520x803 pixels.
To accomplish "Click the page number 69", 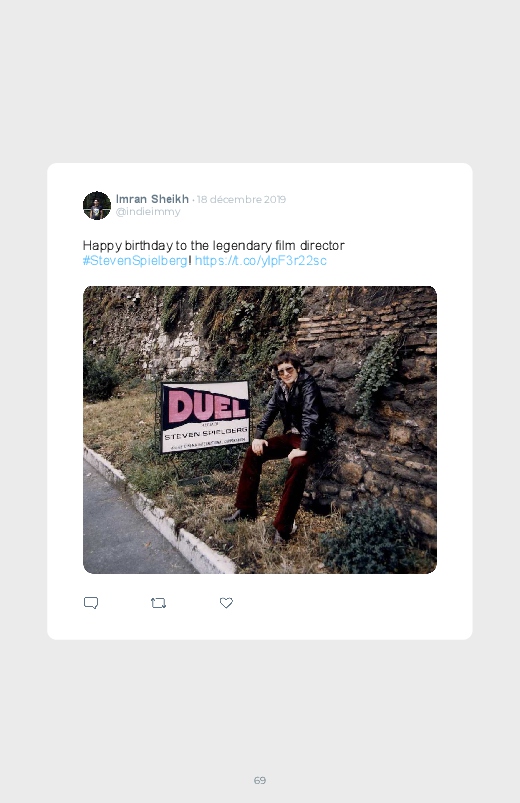I will coord(260,780).
